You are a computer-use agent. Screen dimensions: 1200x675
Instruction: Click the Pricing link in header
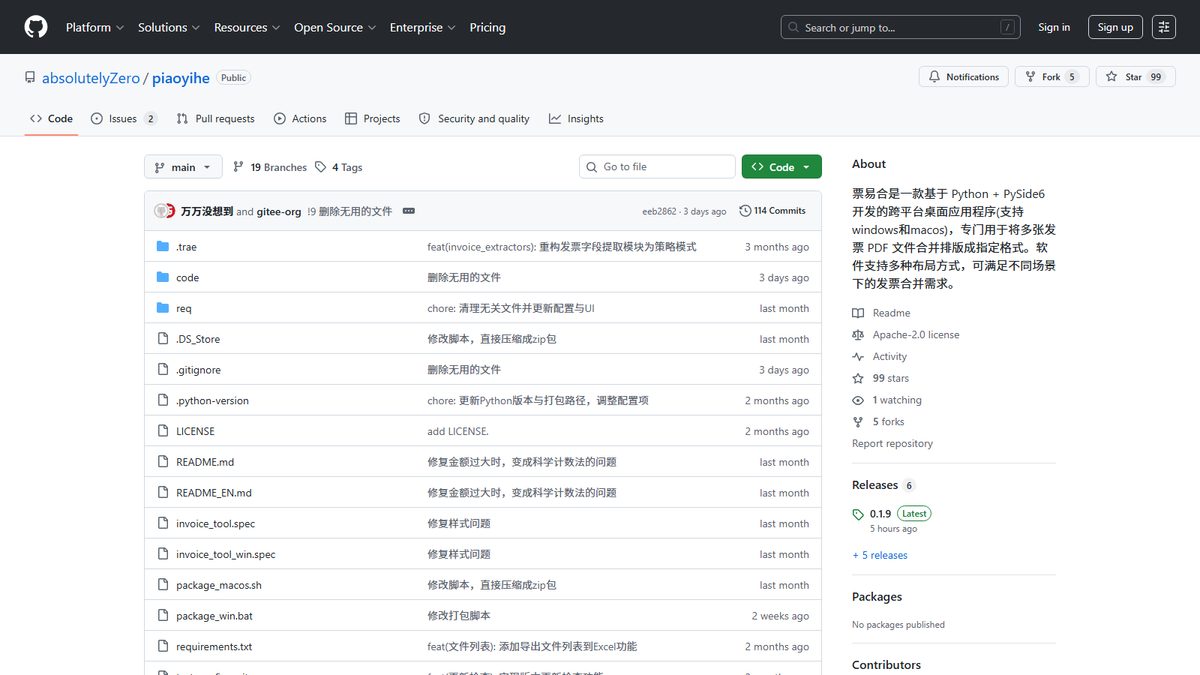click(x=488, y=27)
